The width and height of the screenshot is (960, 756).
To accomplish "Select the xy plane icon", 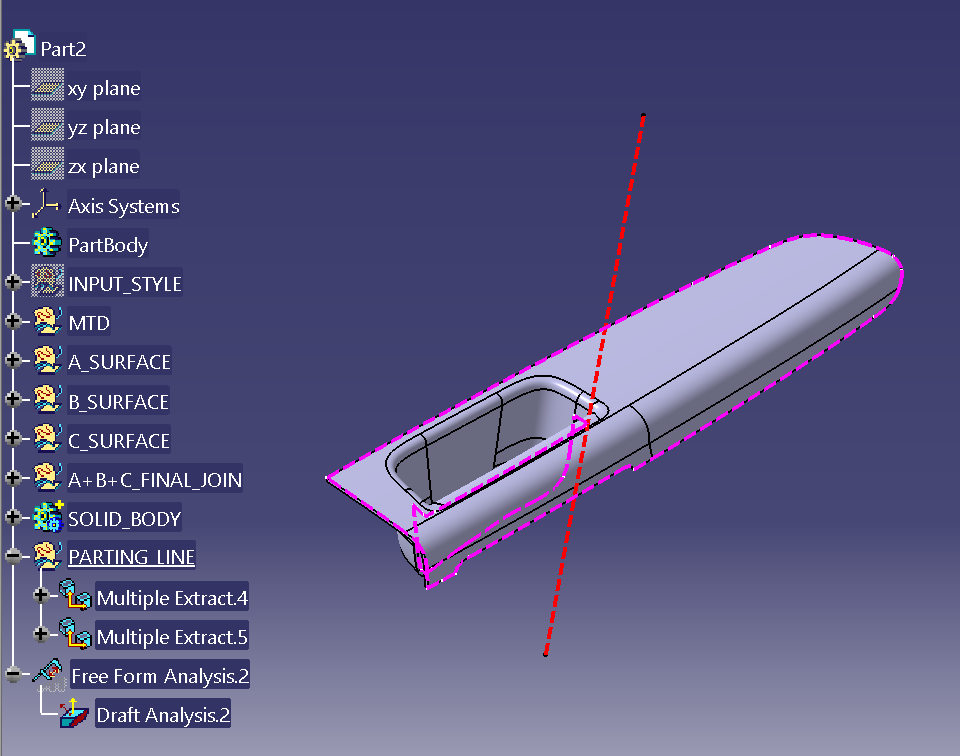I will tap(47, 84).
